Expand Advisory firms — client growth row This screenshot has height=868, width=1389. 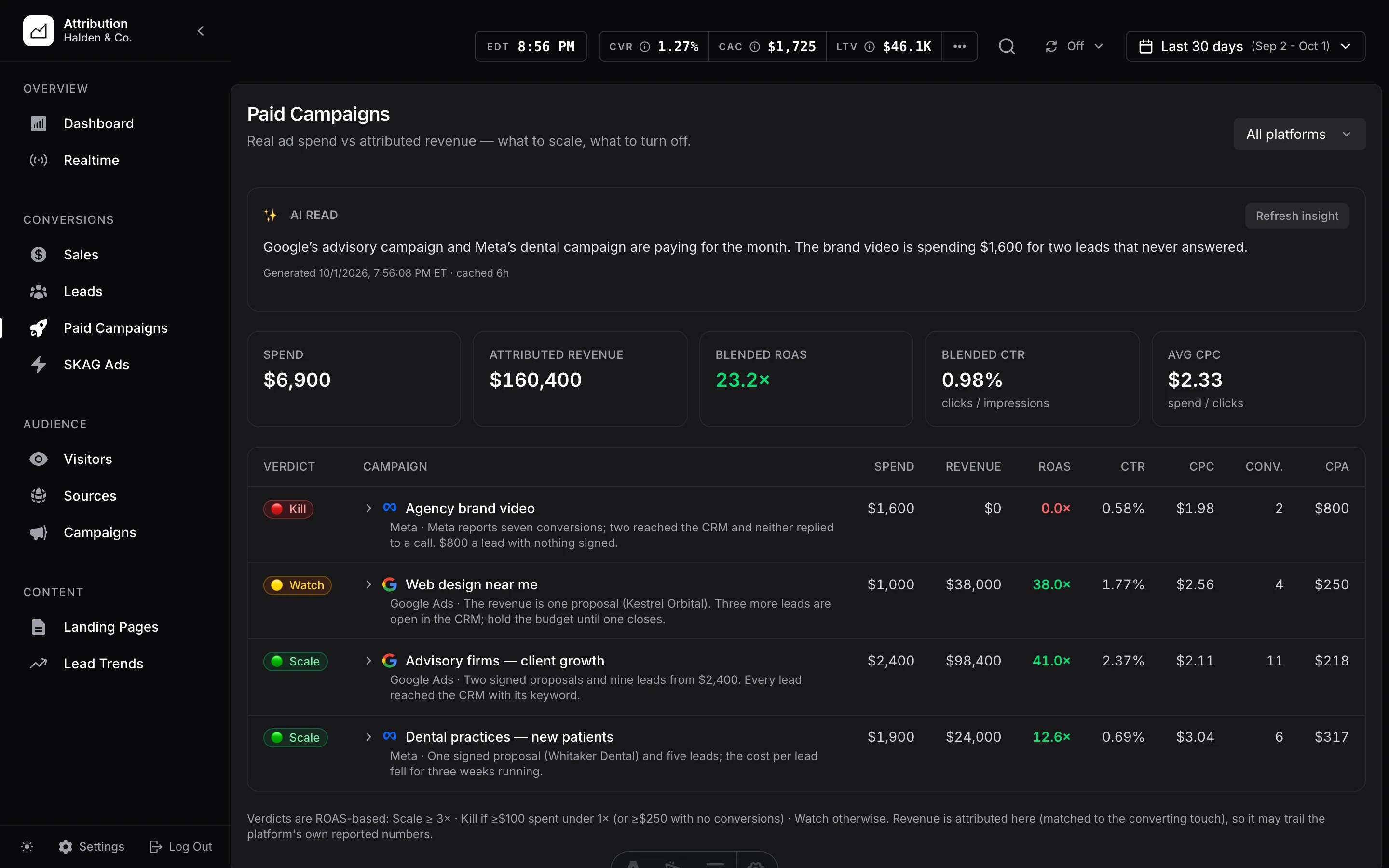[368, 661]
